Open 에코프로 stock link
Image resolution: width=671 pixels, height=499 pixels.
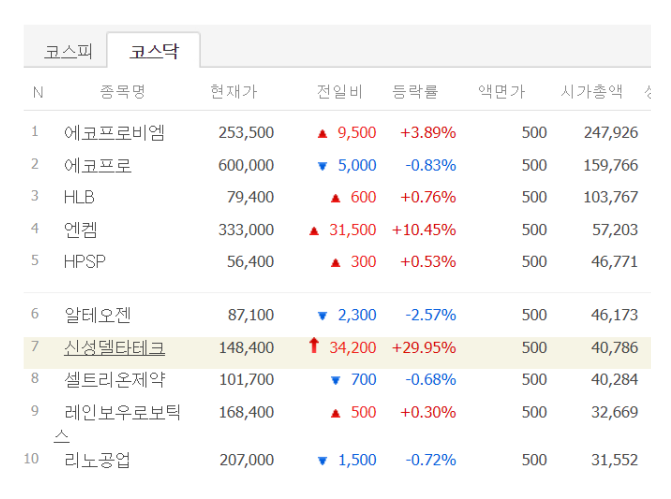click(98, 165)
